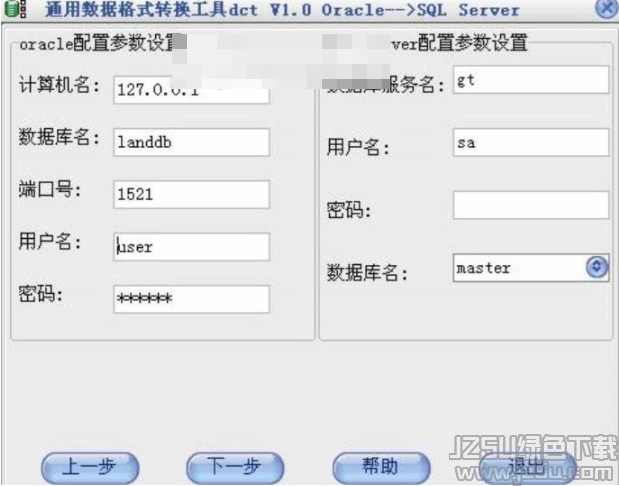Select the port number field 1521
The width and height of the screenshot is (619, 486).
[191, 194]
